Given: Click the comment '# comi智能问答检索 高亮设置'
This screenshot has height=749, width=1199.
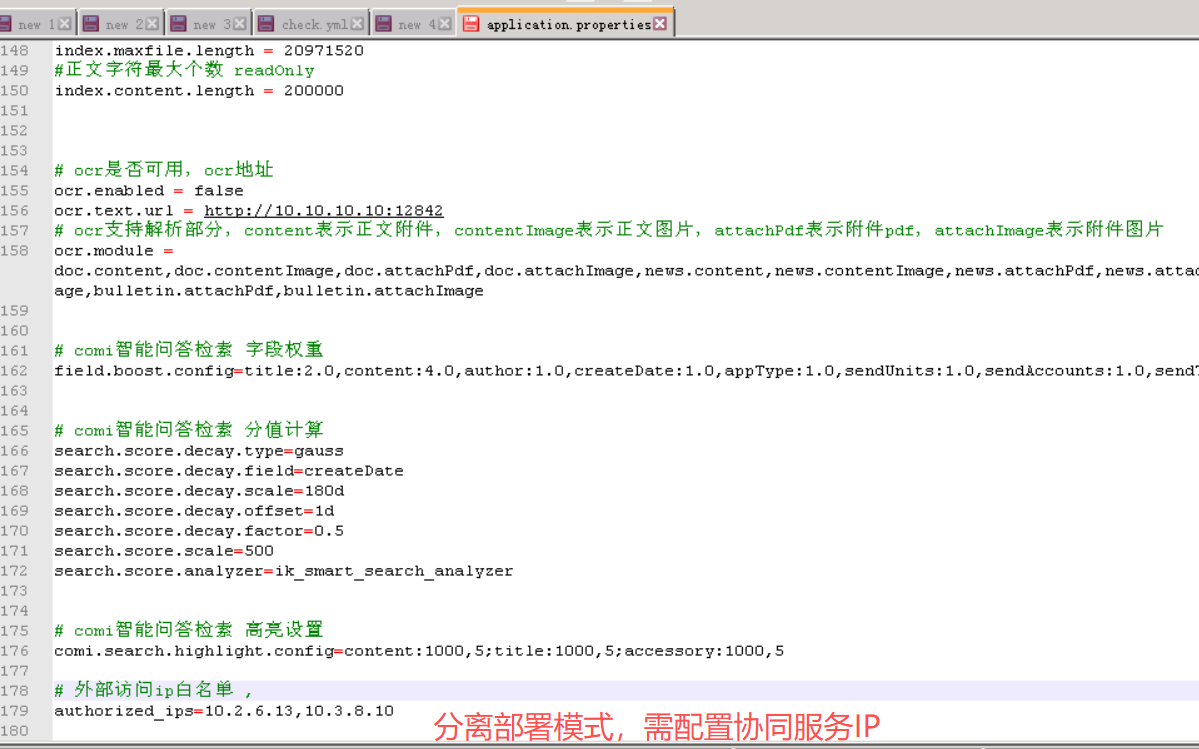Looking at the screenshot, I should [x=189, y=631].
